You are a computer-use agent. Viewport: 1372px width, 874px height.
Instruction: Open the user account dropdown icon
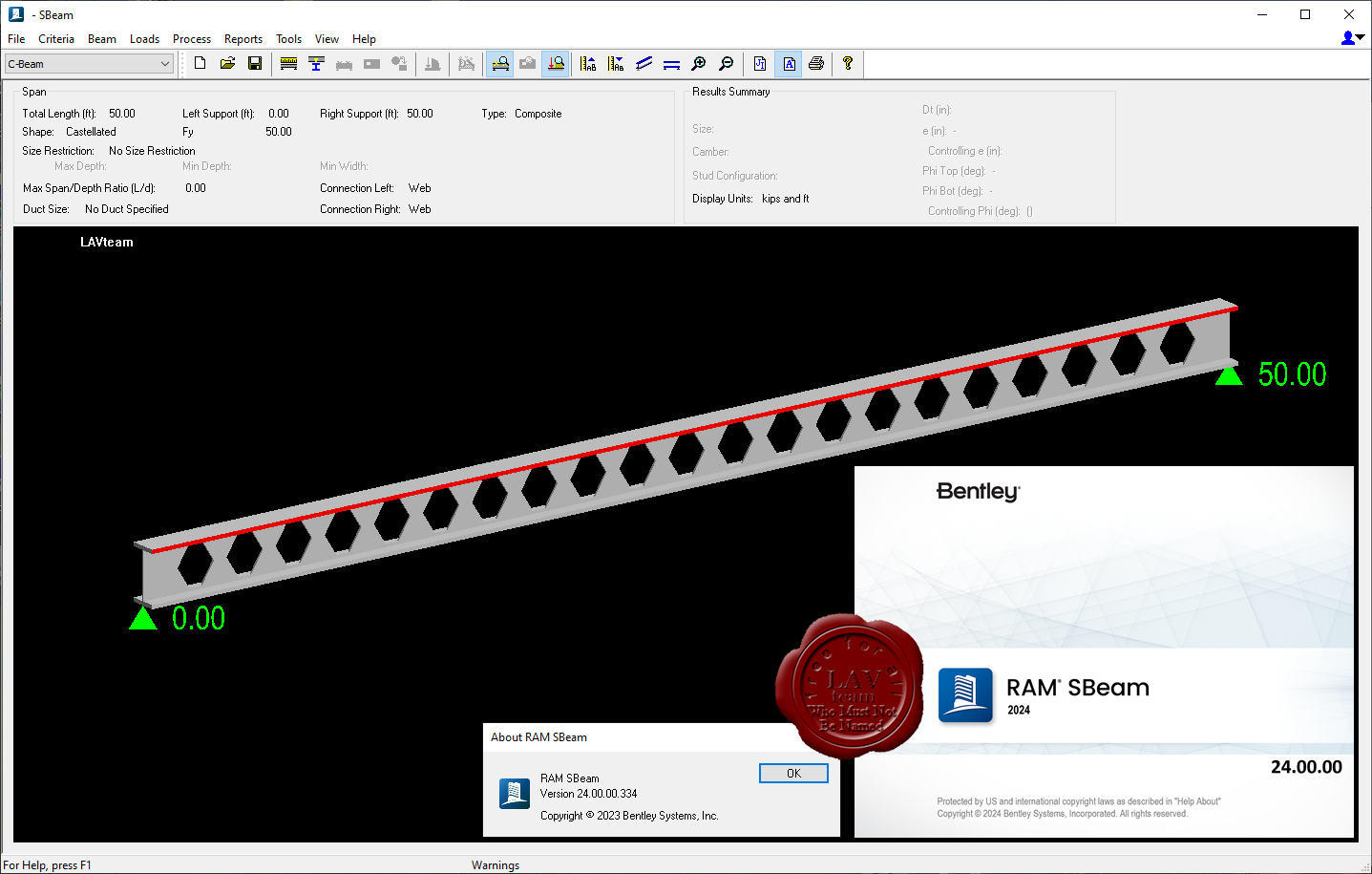tap(1353, 38)
